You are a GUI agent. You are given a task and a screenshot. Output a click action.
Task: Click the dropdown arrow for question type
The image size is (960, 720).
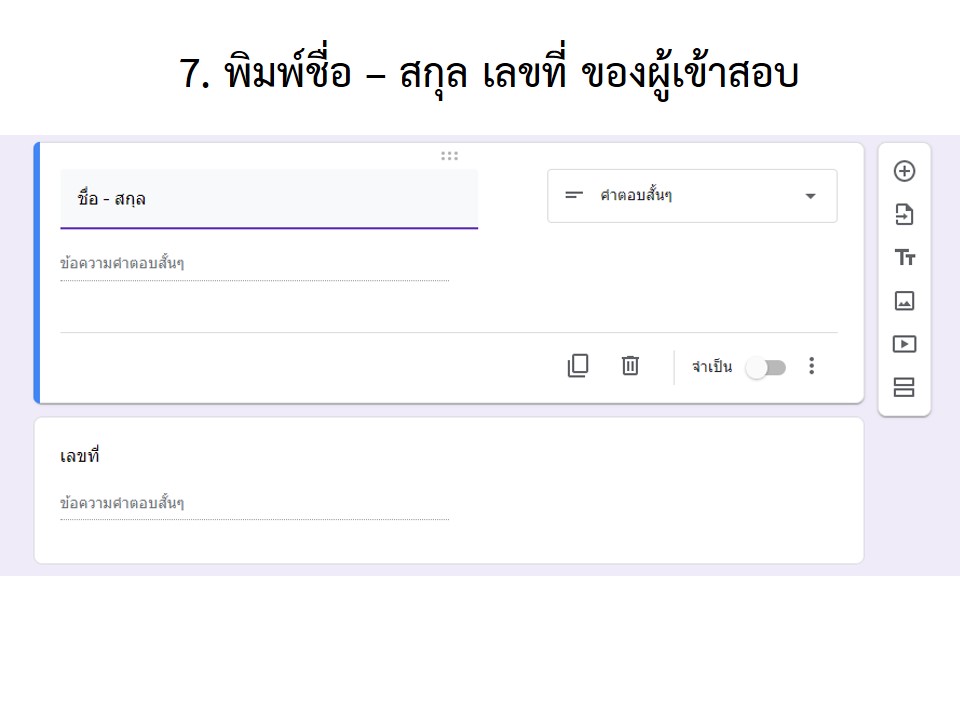[x=810, y=196]
